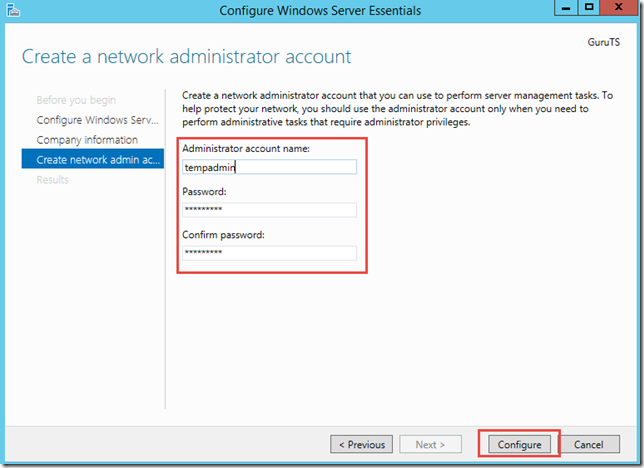Click the window title bar text

(320, 10)
